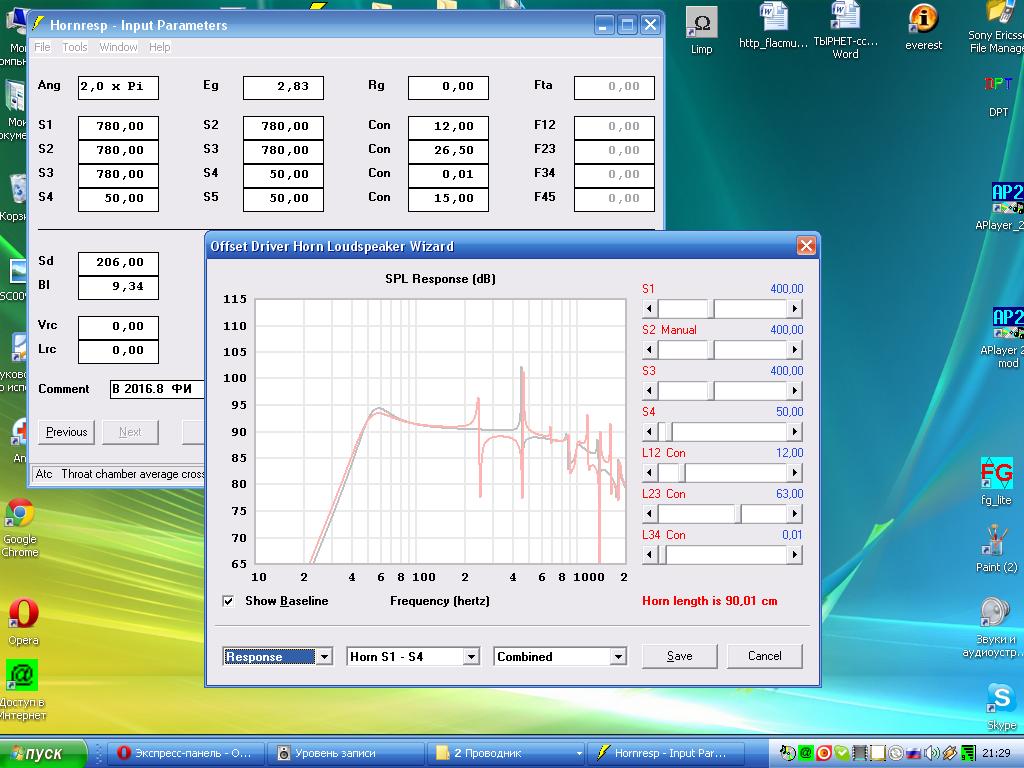Open the Limp desktop icon
Screen dimensions: 1024x768
[x=702, y=24]
